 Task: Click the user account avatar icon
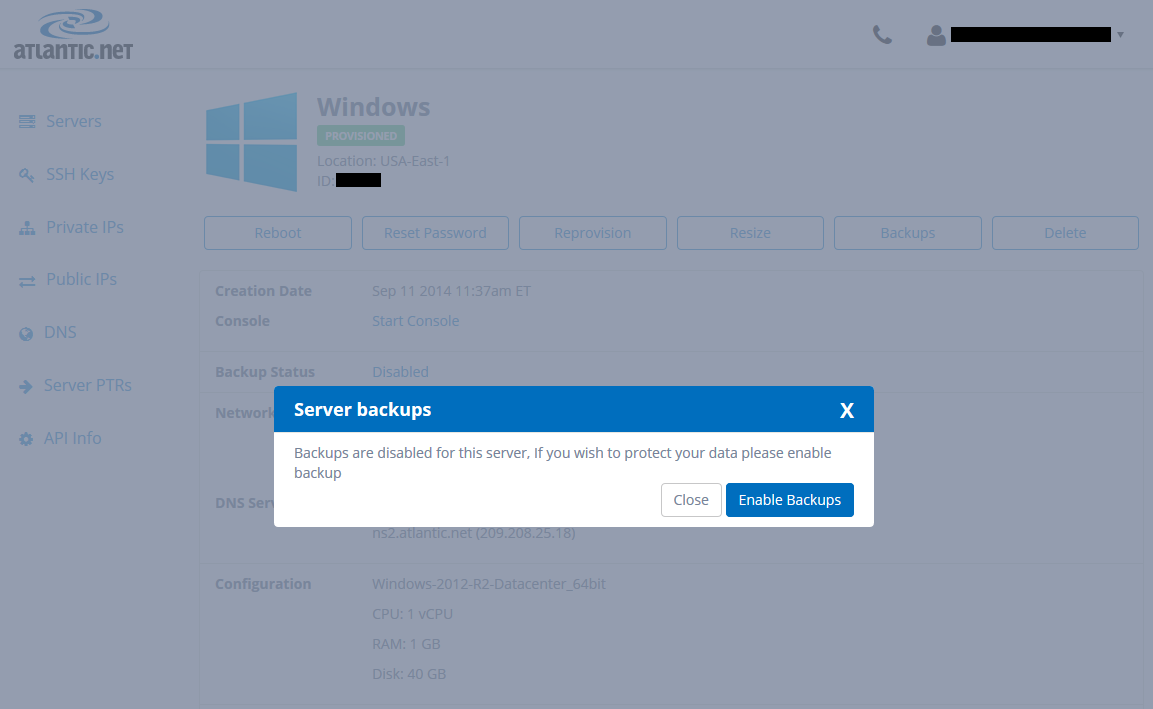pyautogui.click(x=936, y=35)
